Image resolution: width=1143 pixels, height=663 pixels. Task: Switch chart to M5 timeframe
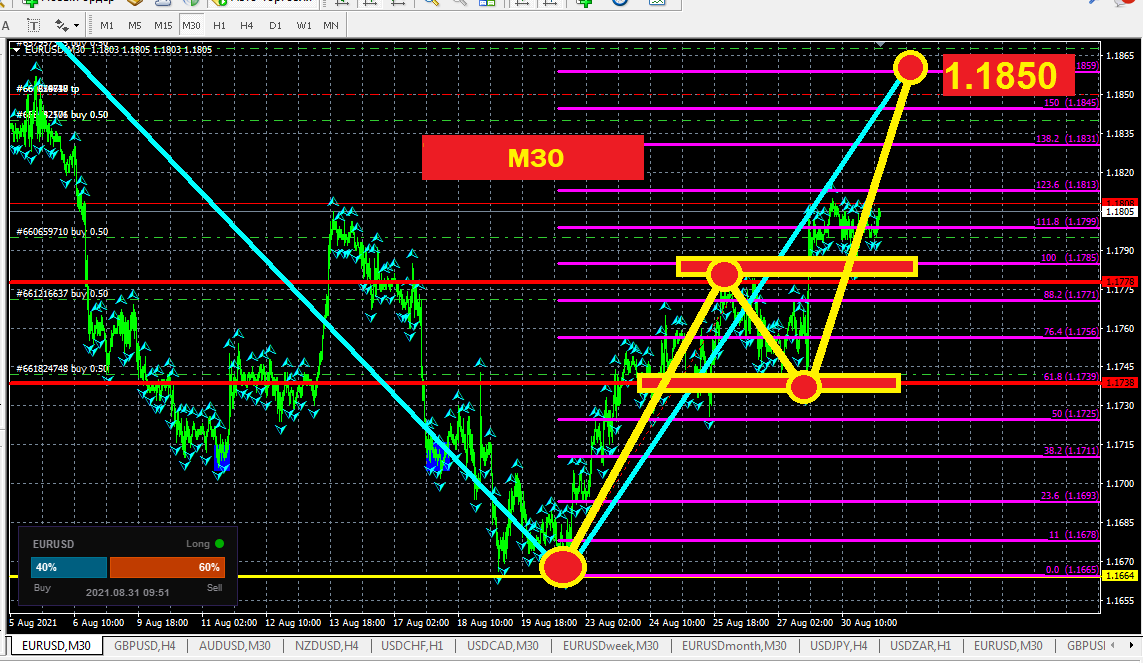[x=135, y=26]
